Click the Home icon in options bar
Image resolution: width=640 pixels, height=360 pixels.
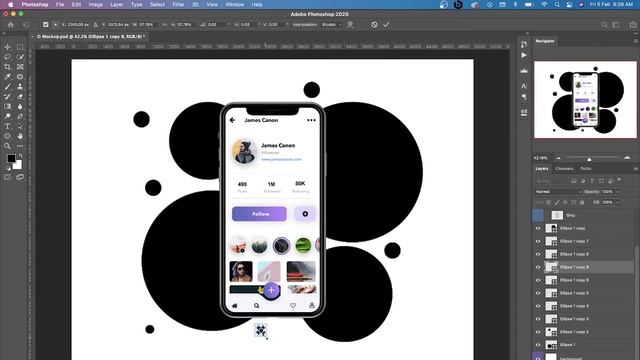[x=11, y=25]
